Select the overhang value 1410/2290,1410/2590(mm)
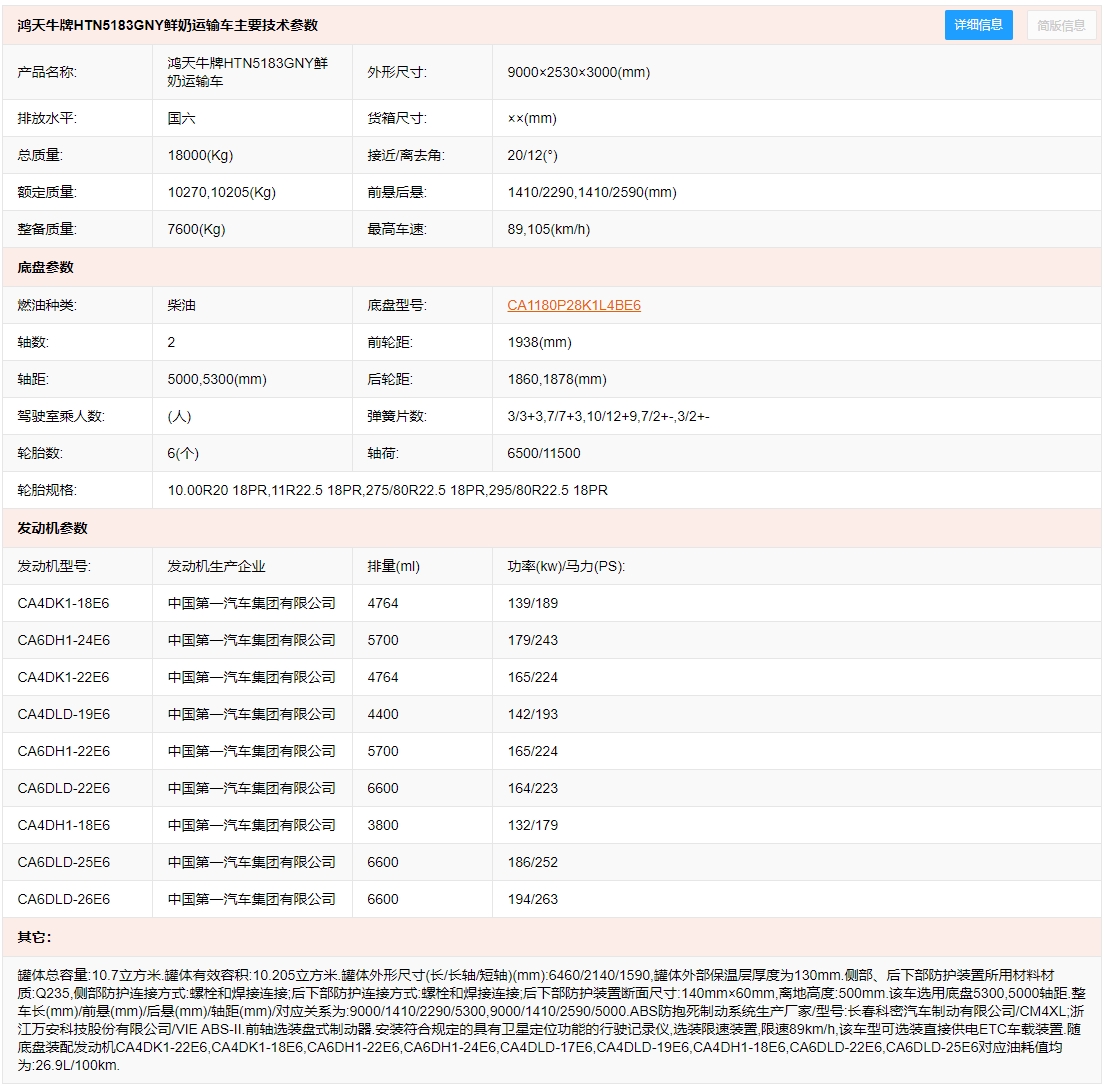 [592, 192]
